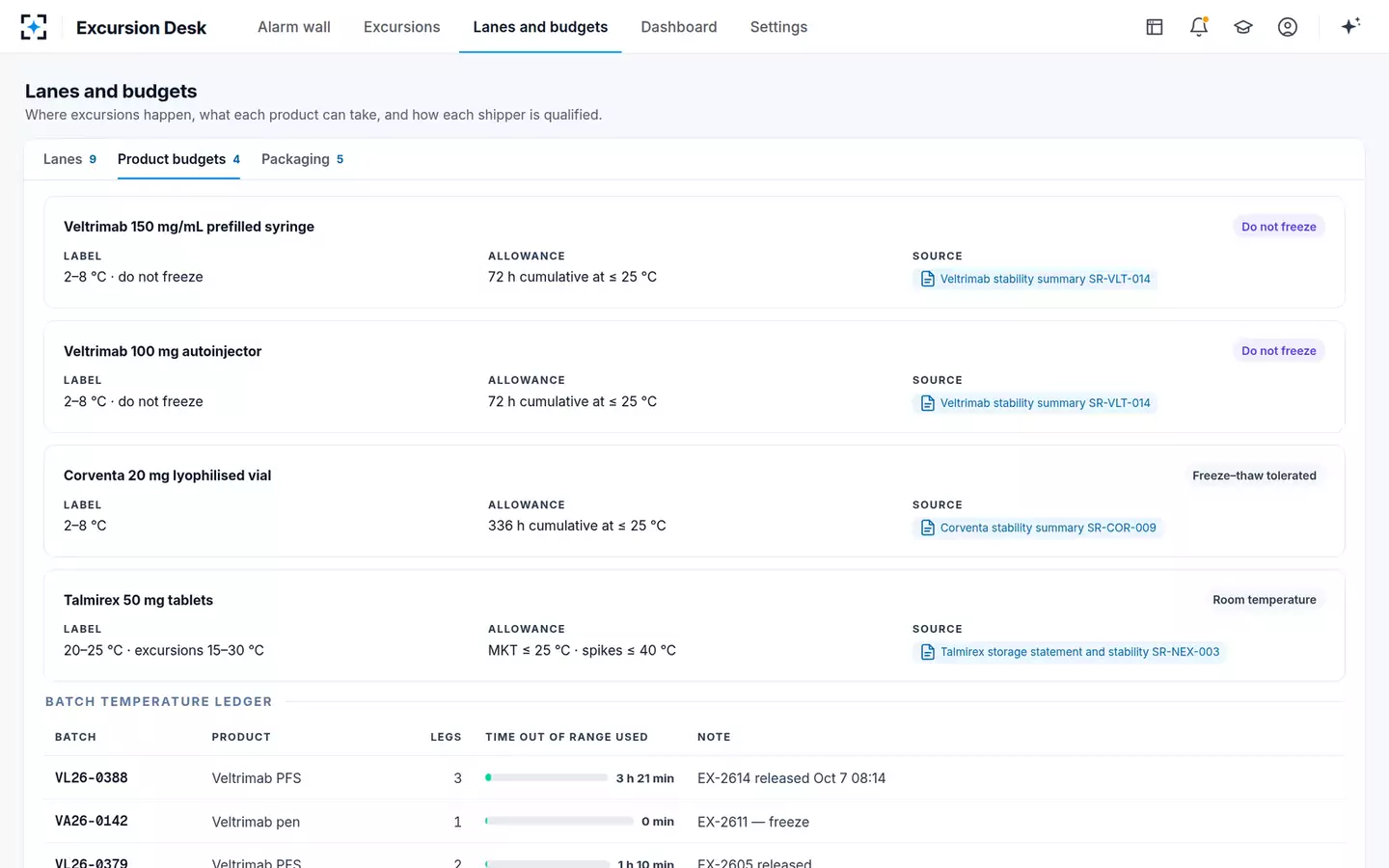
Task: Click the Do not freeze tag on prefilled syringe
Action: 1279,227
